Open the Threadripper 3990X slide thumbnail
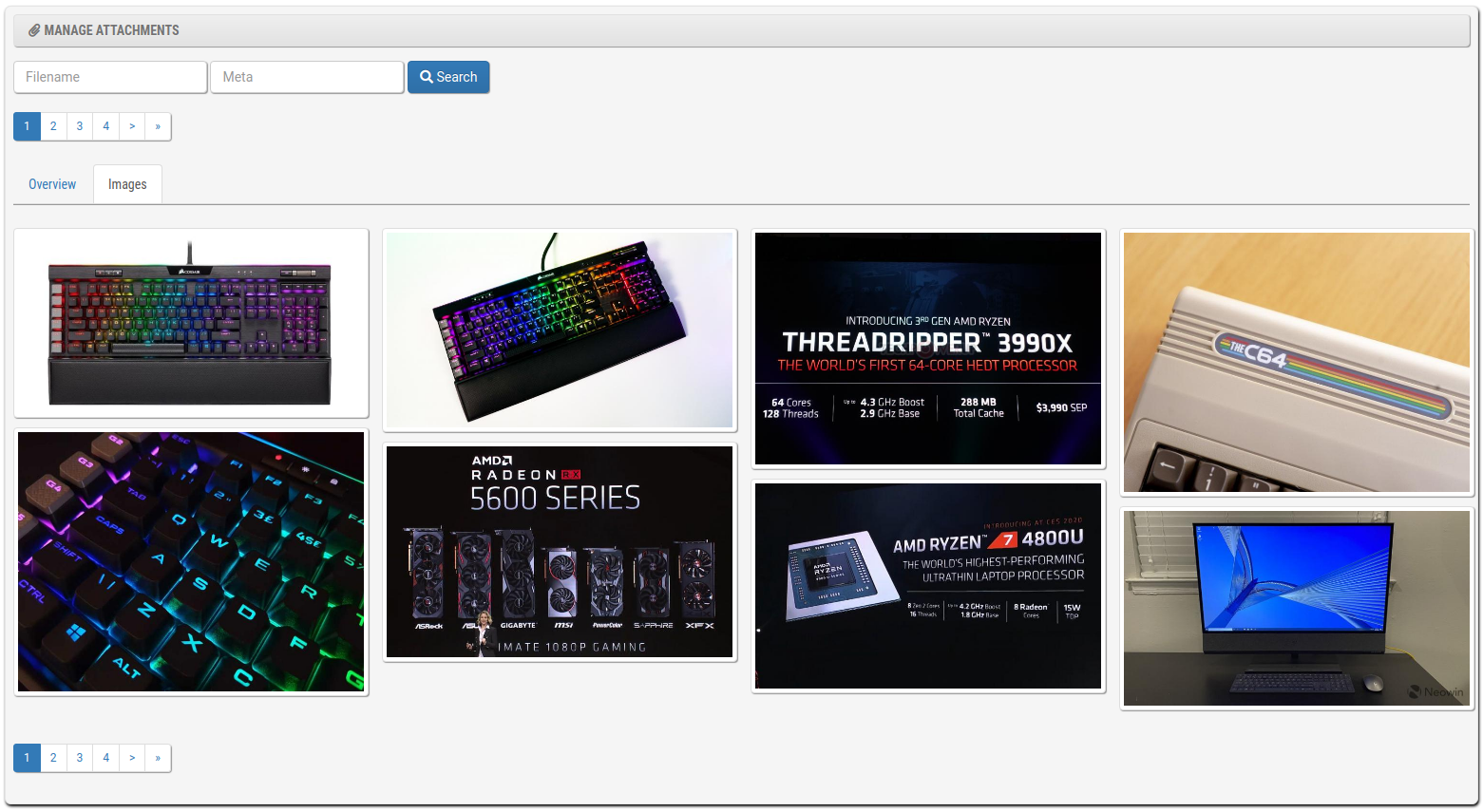 point(928,349)
